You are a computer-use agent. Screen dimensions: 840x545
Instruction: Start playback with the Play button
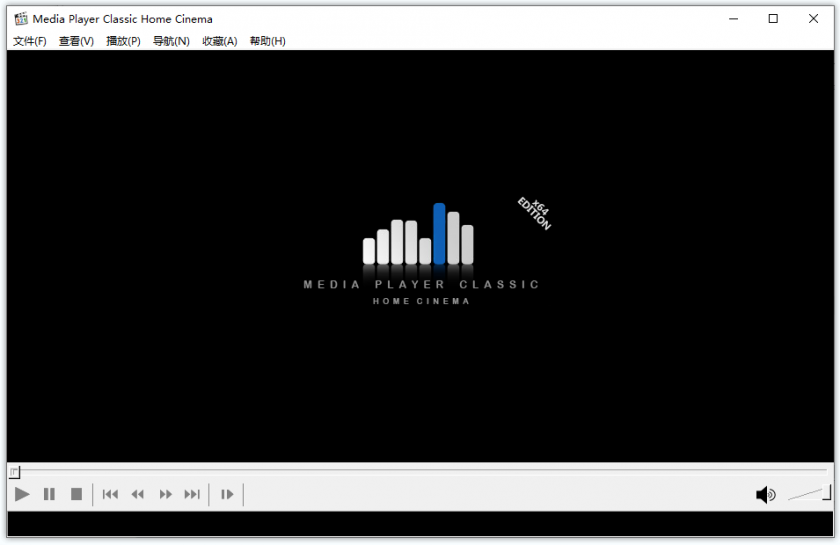pos(22,494)
